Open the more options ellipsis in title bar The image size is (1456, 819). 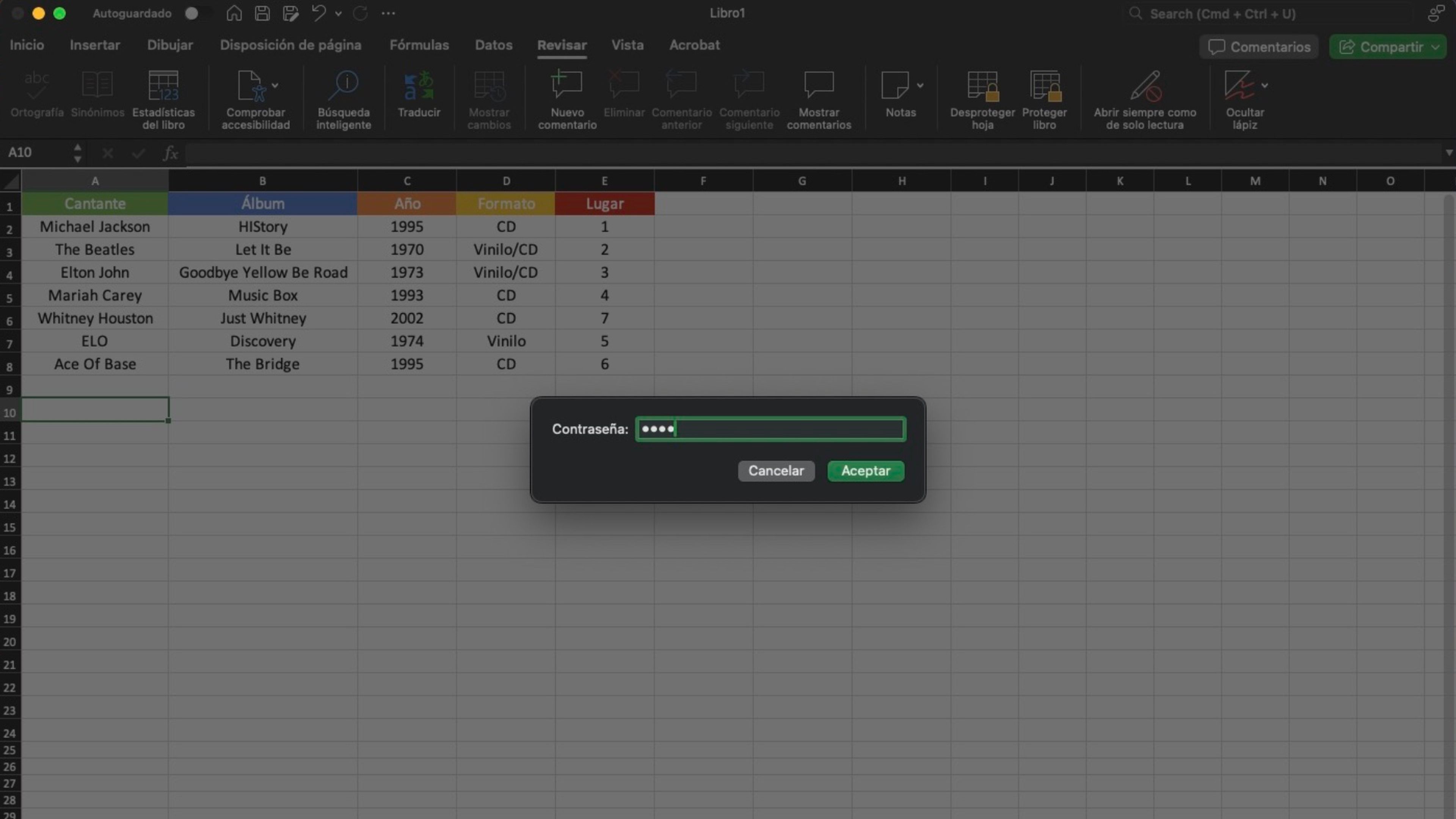pyautogui.click(x=388, y=13)
